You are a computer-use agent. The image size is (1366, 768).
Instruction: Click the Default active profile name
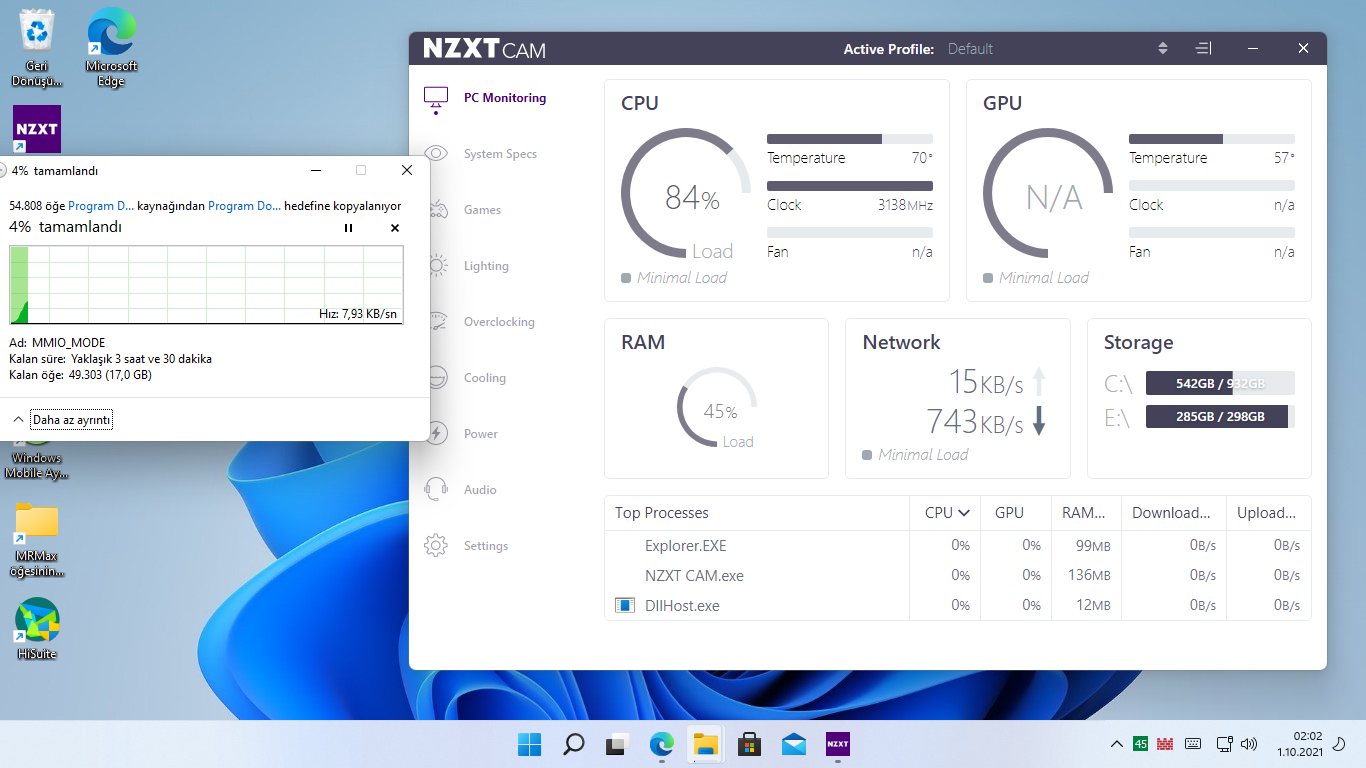pos(970,49)
